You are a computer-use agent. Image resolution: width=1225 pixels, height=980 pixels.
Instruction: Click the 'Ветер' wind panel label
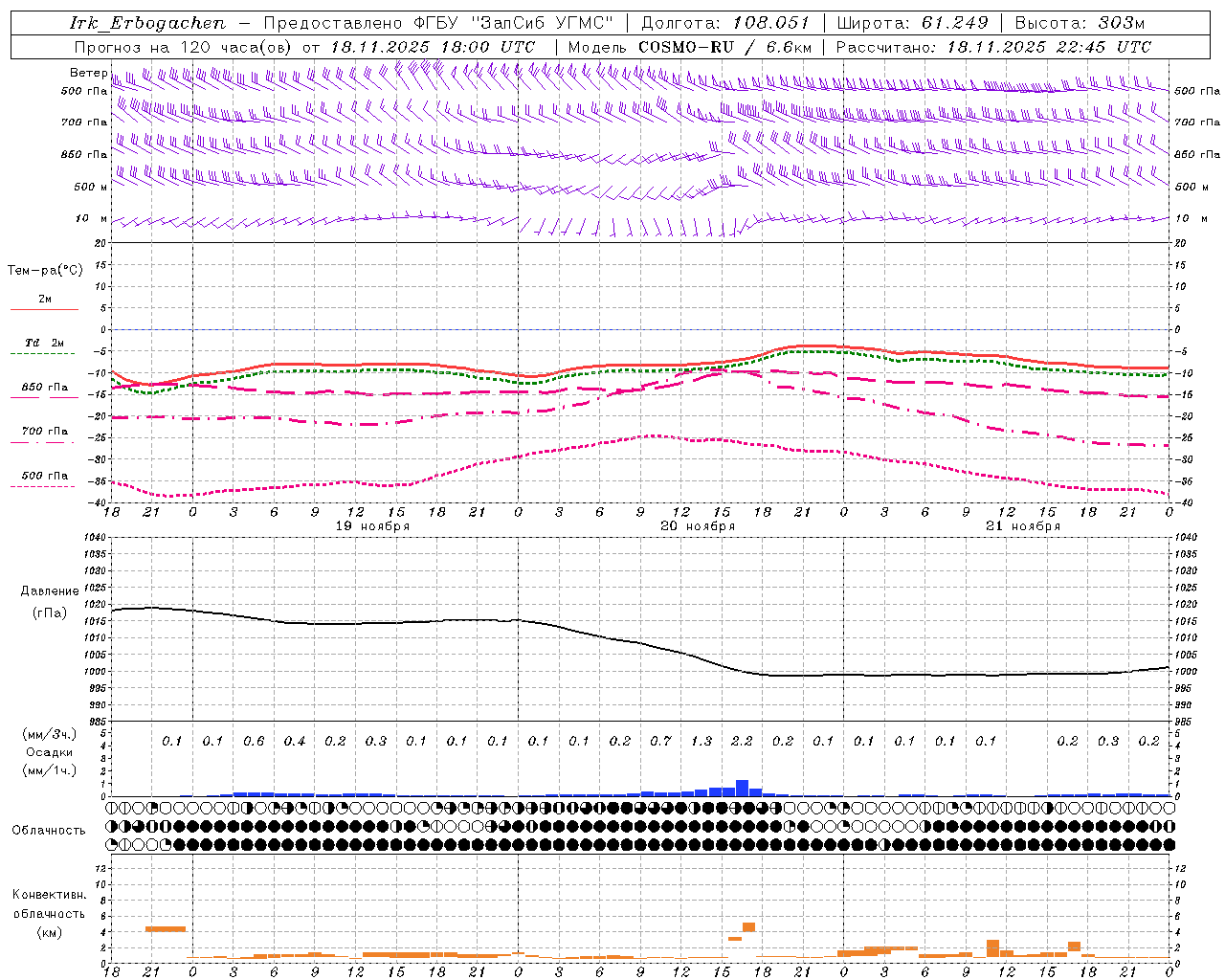88,73
